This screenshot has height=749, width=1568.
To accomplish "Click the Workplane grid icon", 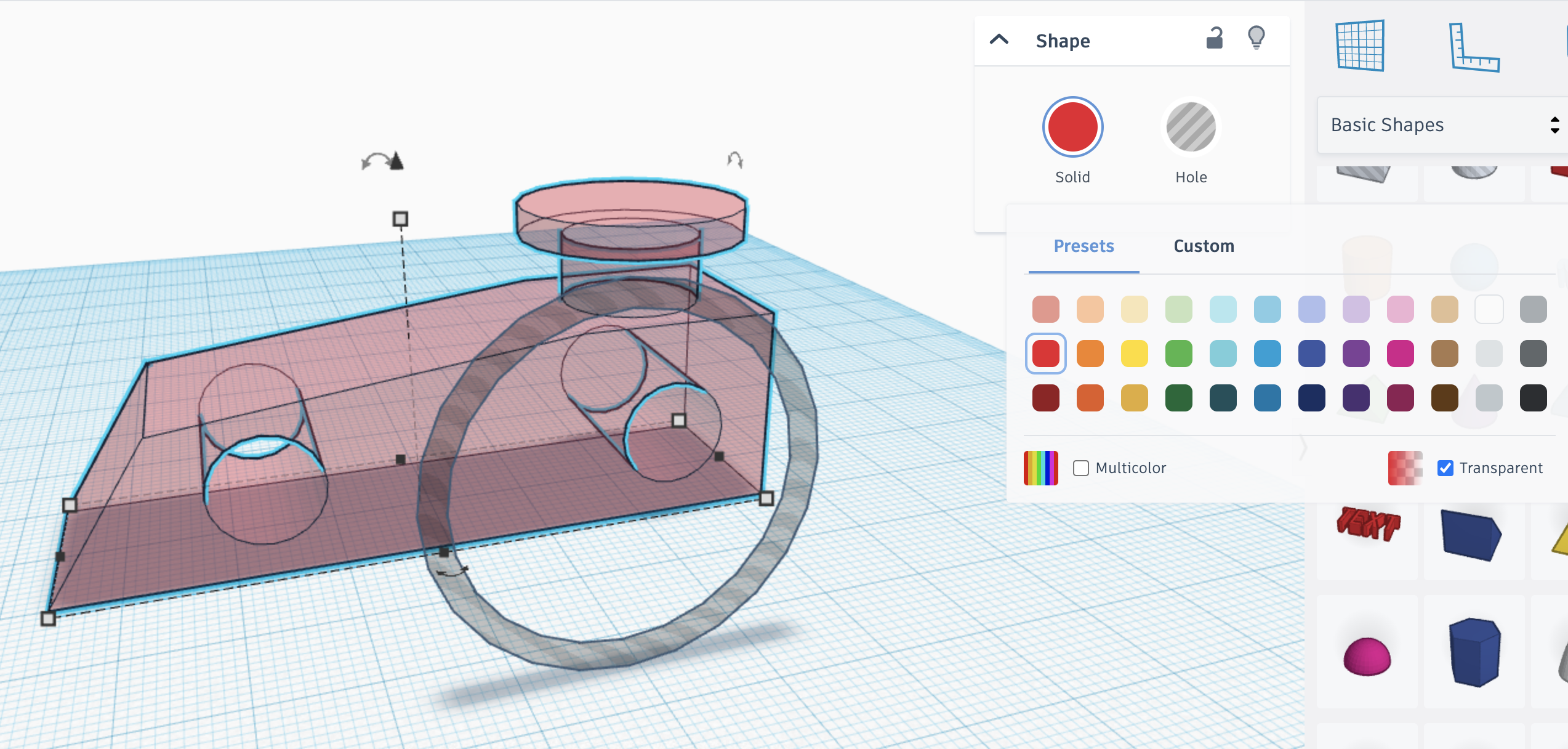I will click(x=1360, y=46).
